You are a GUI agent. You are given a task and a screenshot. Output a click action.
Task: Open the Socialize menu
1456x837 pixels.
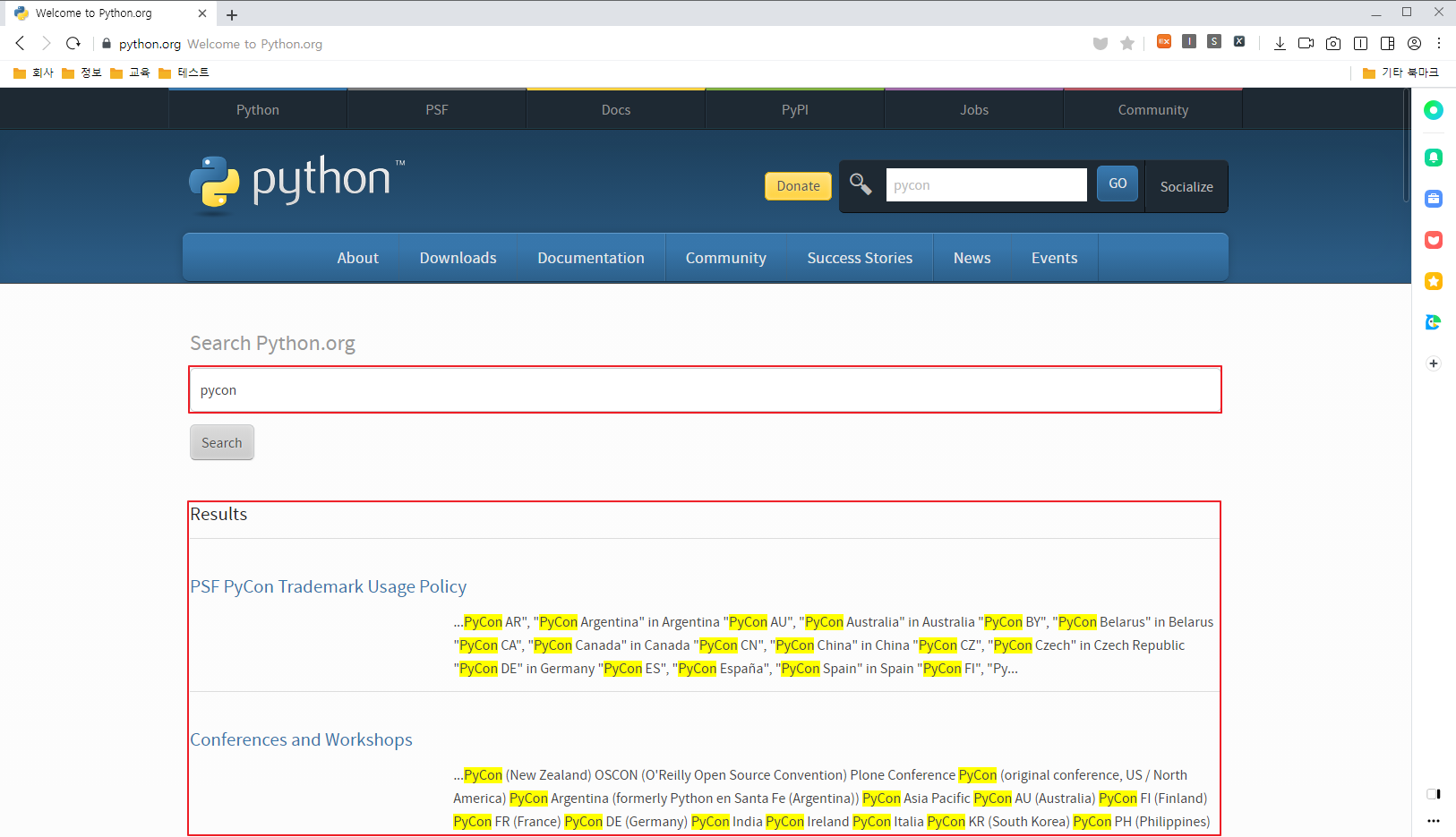1186,186
